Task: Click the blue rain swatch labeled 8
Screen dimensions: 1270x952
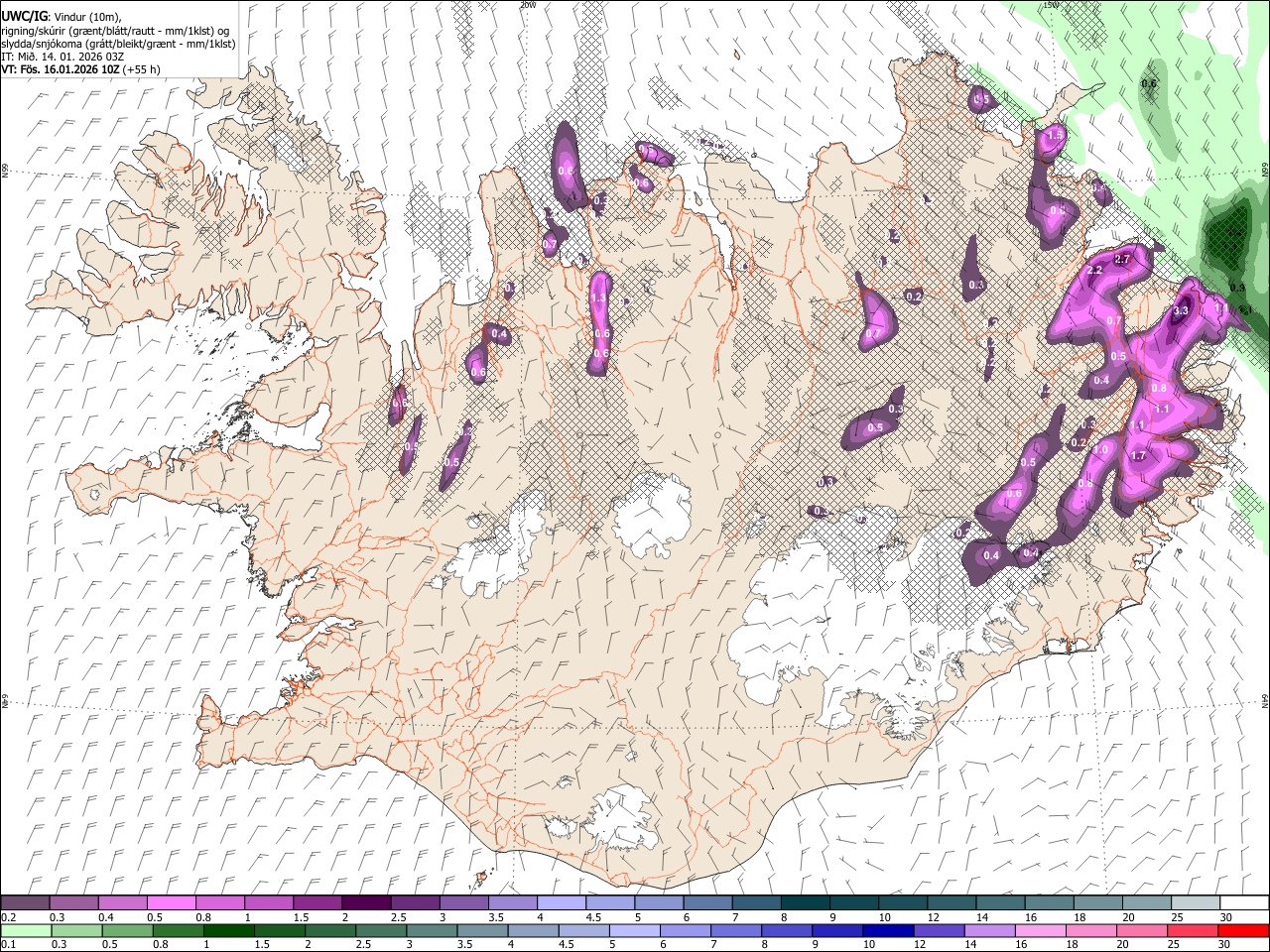Action: pos(786,930)
